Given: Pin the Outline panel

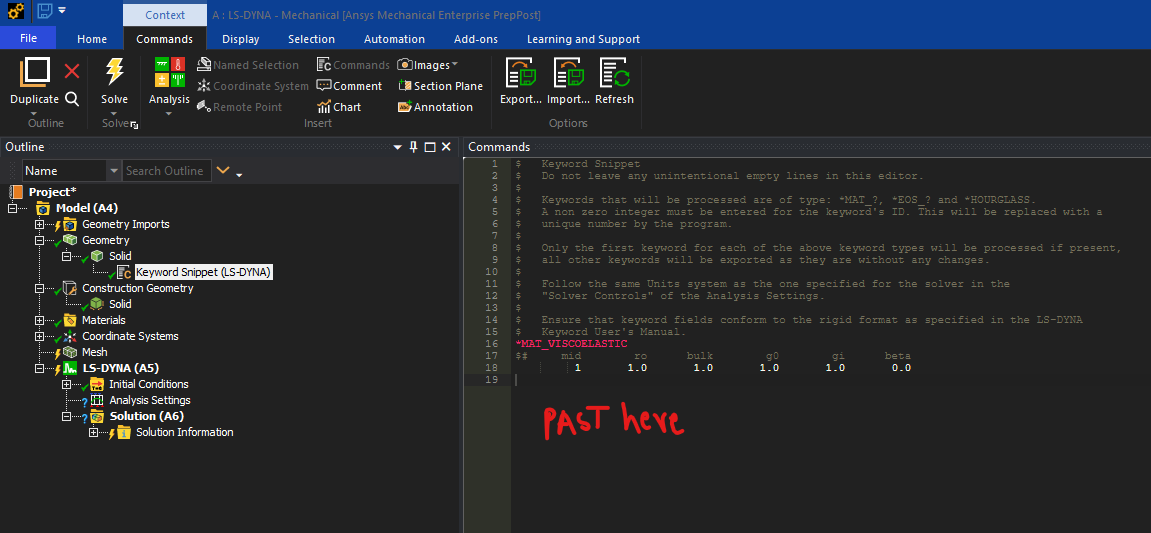Looking at the screenshot, I should click(x=414, y=147).
